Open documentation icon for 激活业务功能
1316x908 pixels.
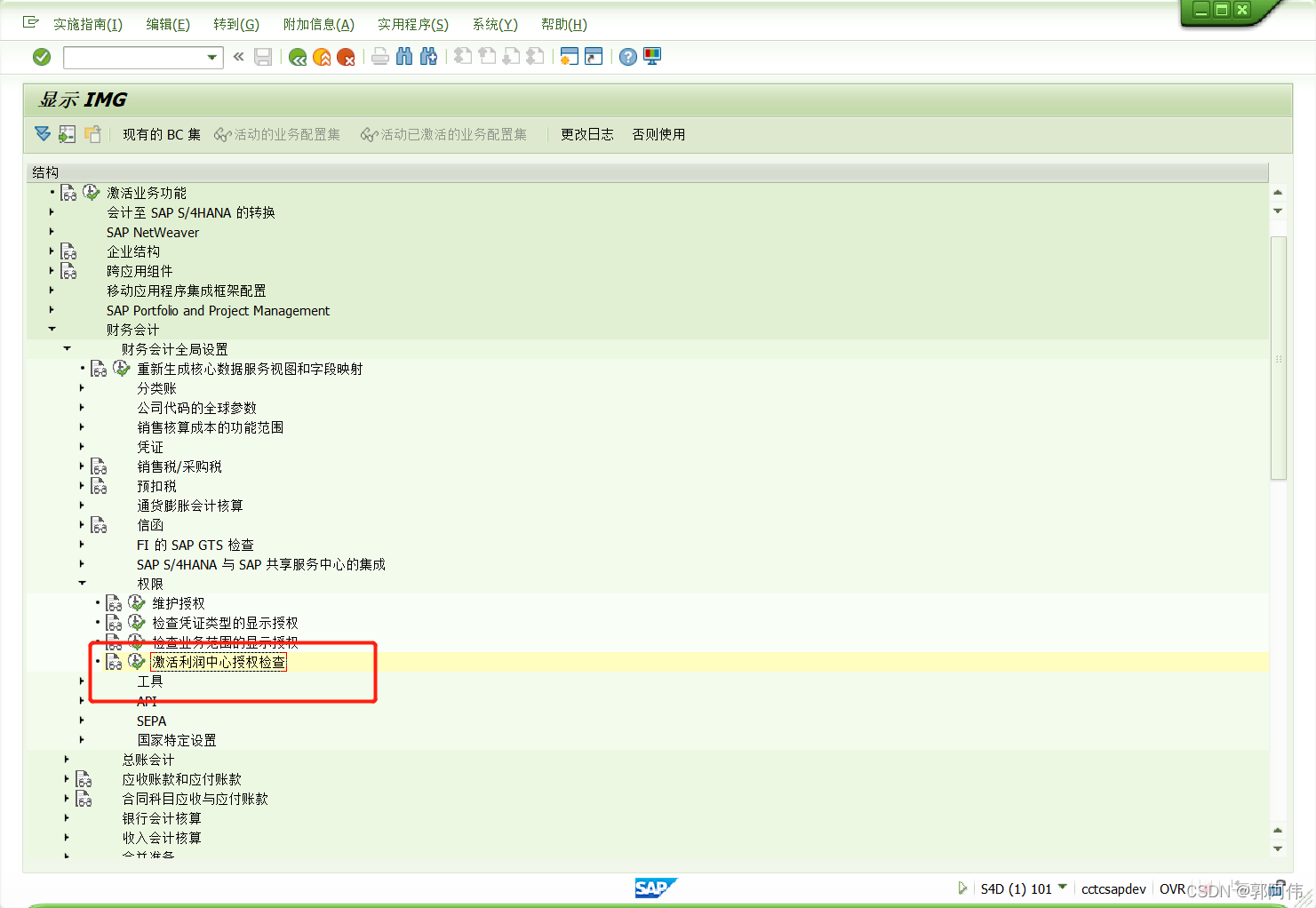click(x=69, y=193)
